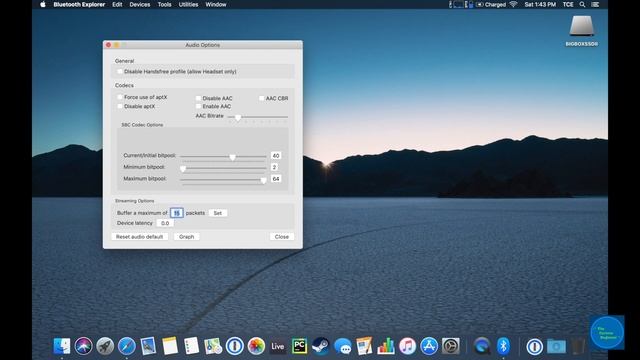Viewport: 640px width, 360px height.
Task: Click the AAC Bitrate slider handle
Action: click(238, 117)
